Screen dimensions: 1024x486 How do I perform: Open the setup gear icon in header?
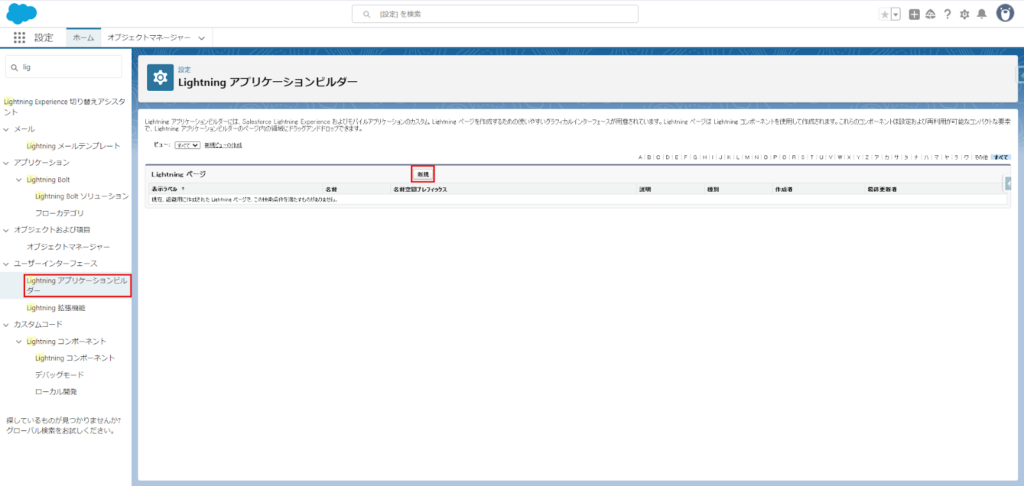(964, 14)
